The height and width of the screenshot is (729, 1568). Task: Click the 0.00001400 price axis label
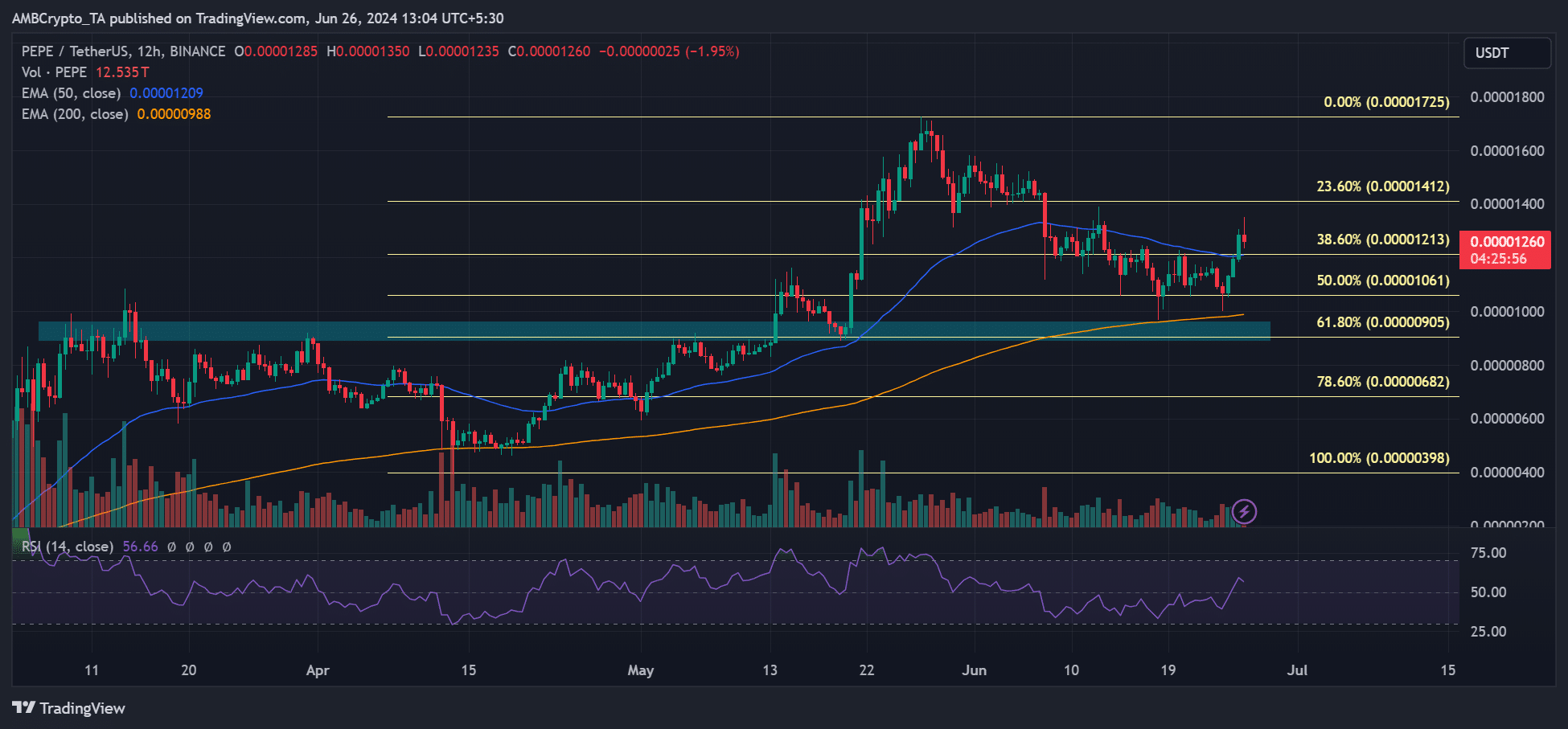(x=1508, y=204)
